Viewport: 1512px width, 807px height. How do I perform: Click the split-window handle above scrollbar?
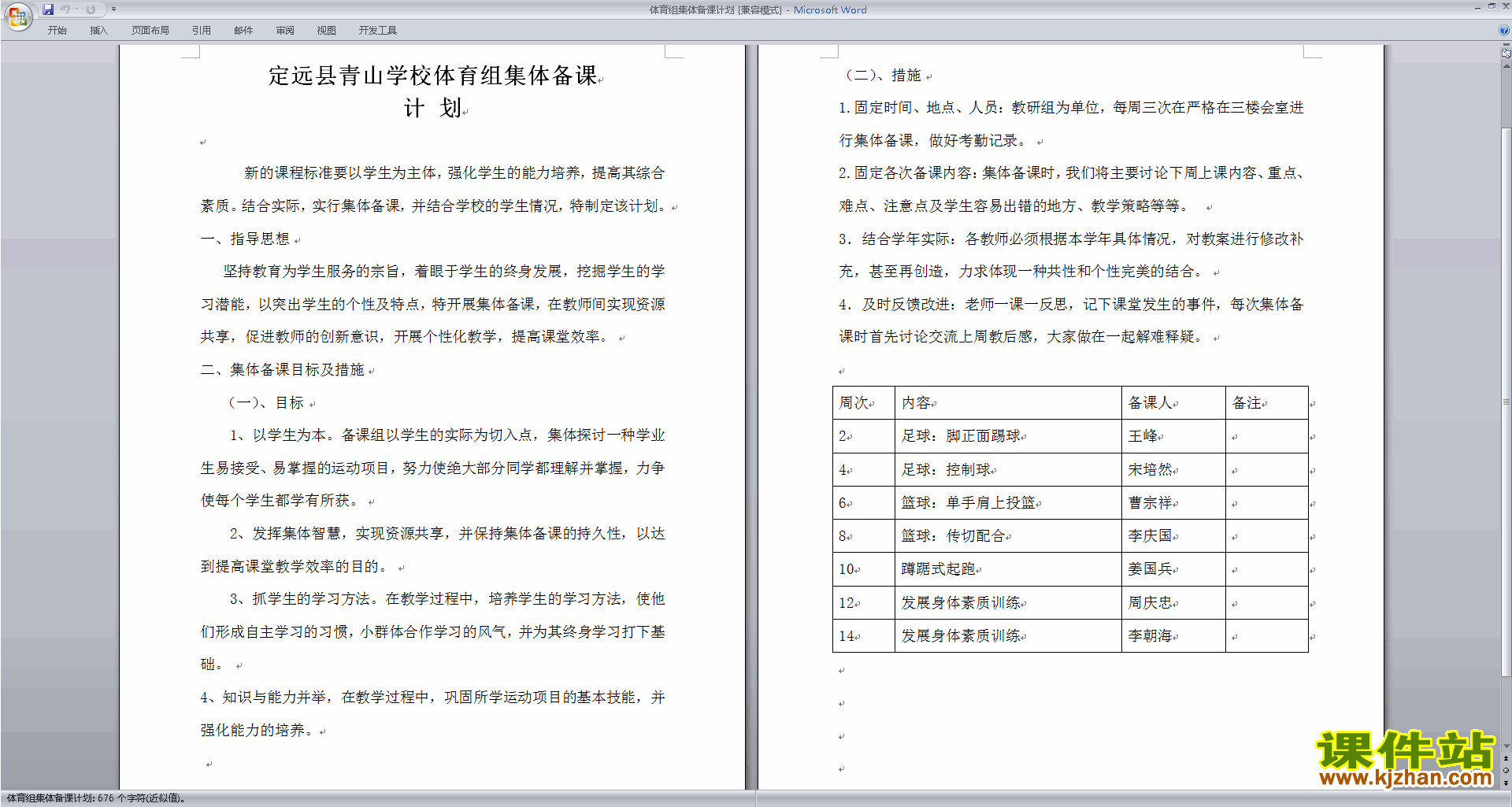pyautogui.click(x=1506, y=46)
